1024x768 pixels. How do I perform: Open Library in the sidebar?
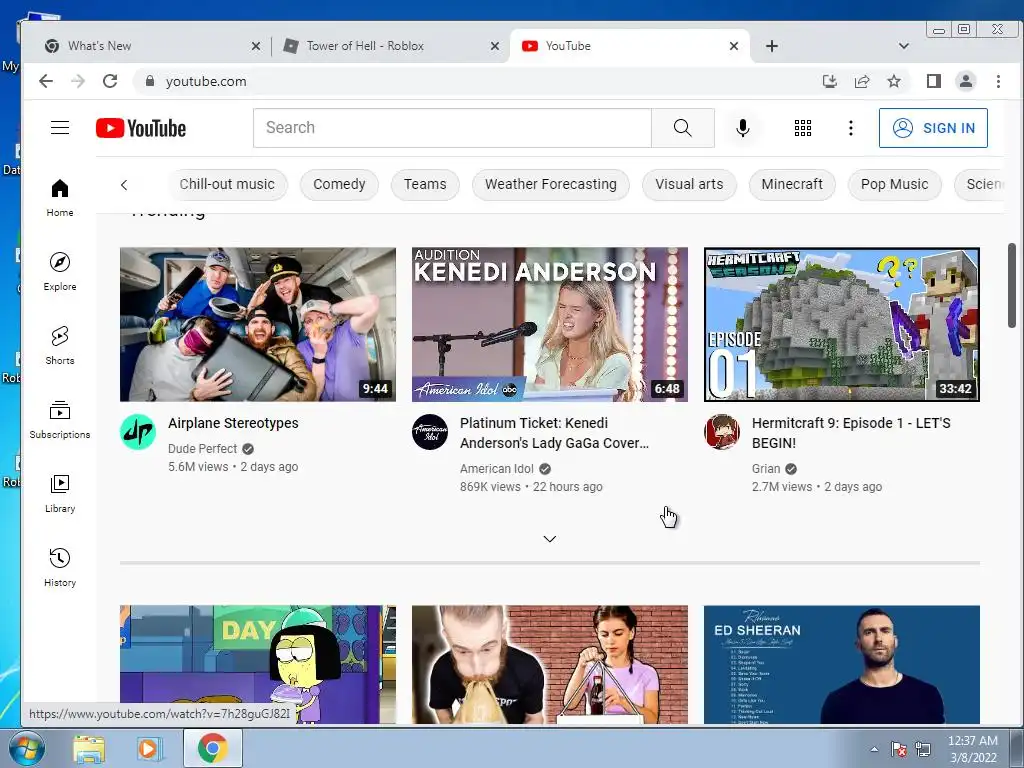(x=60, y=493)
